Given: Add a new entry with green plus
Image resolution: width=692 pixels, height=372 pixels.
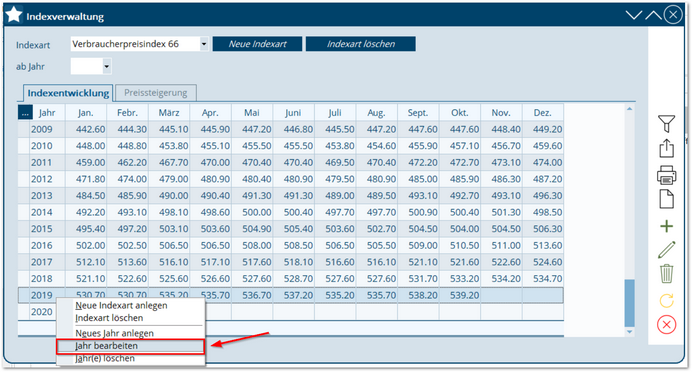Looking at the screenshot, I should [666, 226].
